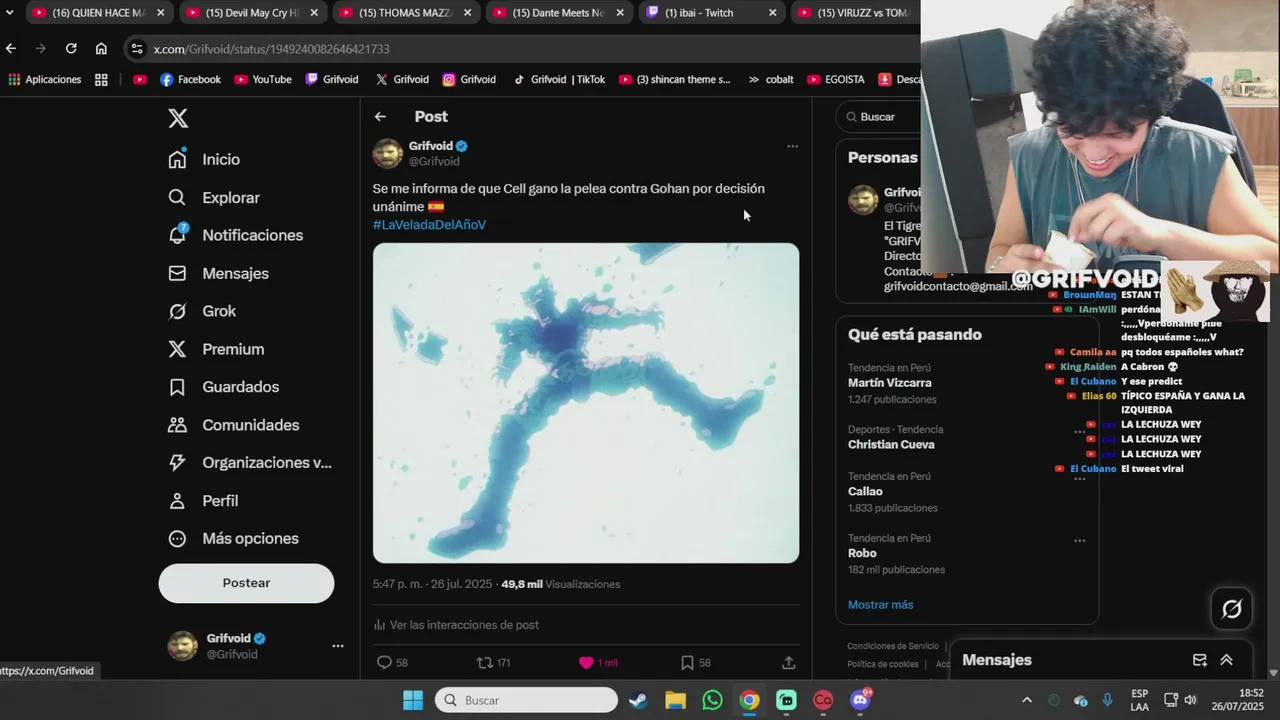The width and height of the screenshot is (1280, 720).
Task: Toggle bookmark icon with 58
Action: tap(687, 662)
